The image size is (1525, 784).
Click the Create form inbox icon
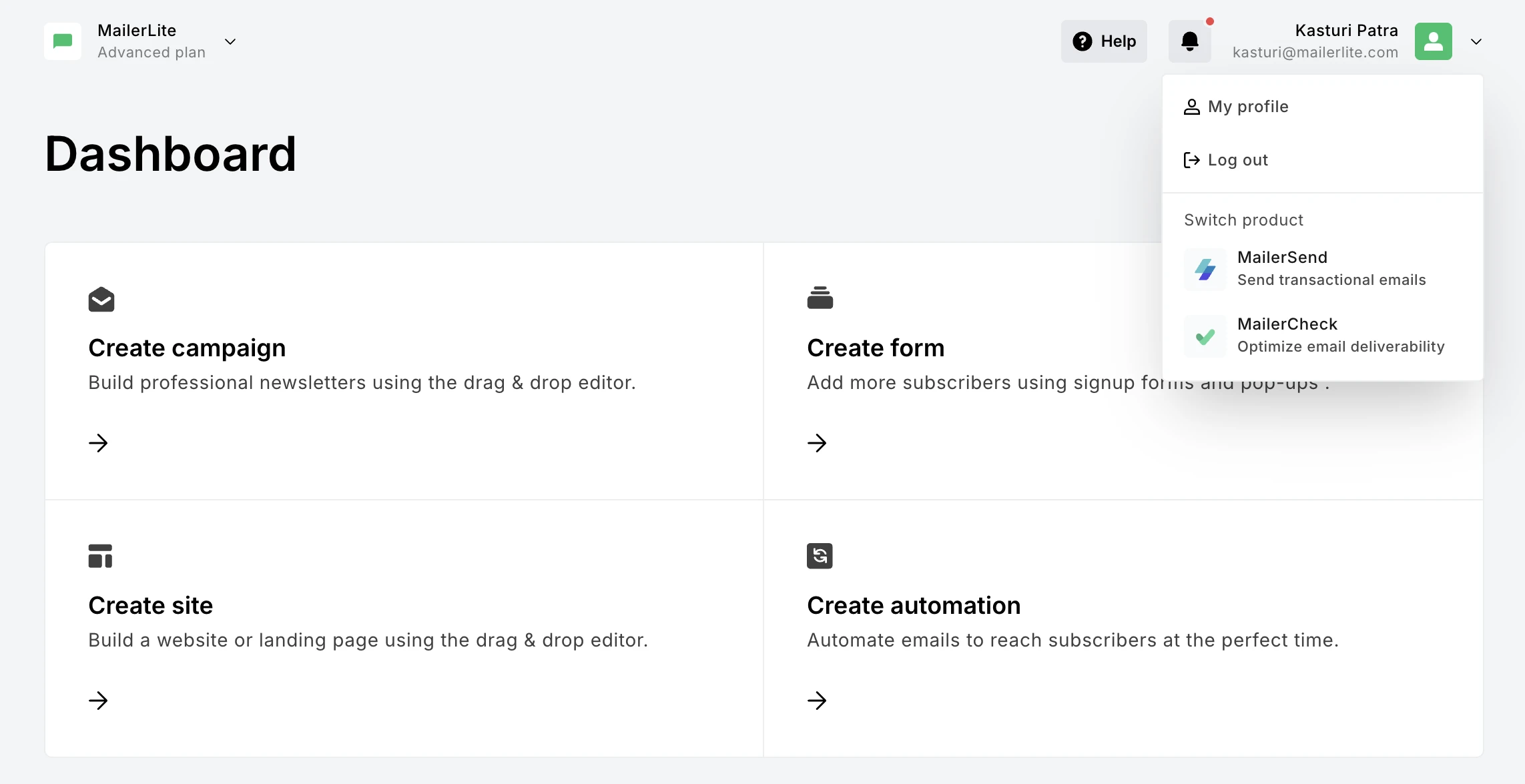point(820,298)
